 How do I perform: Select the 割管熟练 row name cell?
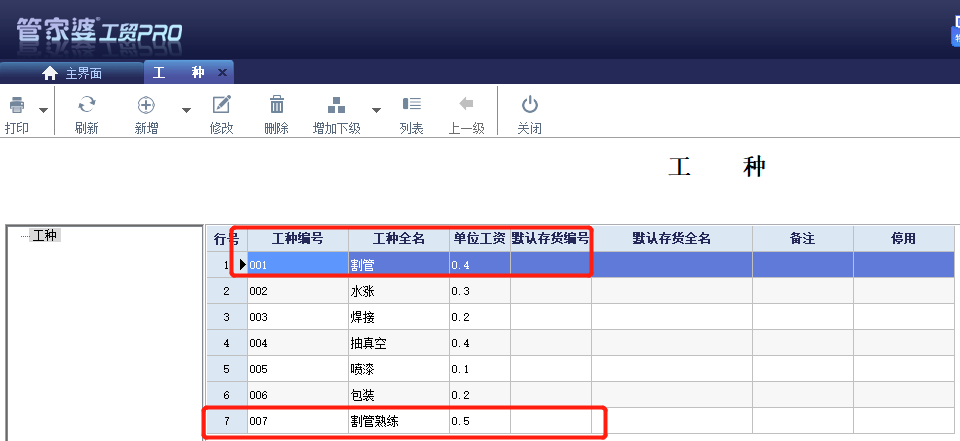point(377,421)
